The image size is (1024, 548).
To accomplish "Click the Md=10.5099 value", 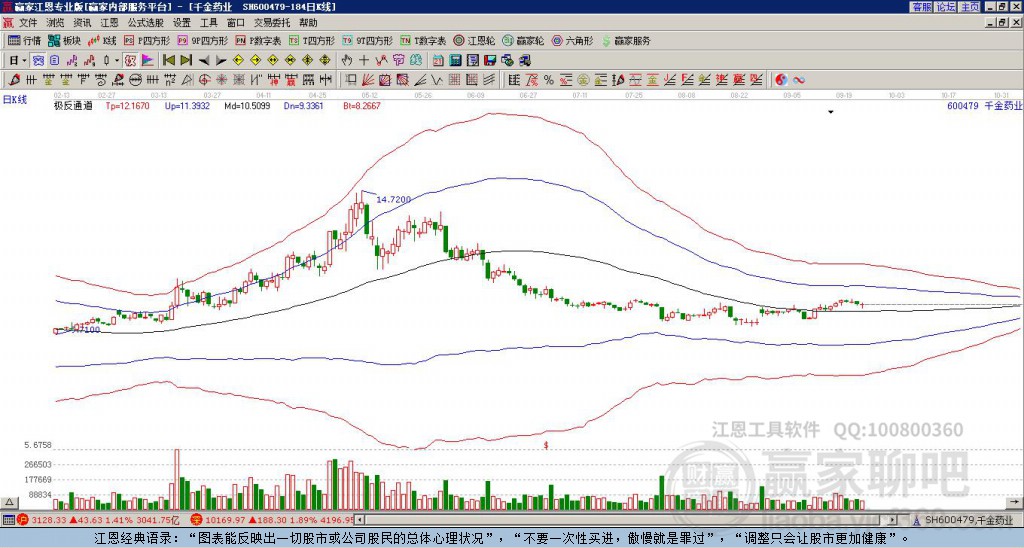I will point(247,105).
